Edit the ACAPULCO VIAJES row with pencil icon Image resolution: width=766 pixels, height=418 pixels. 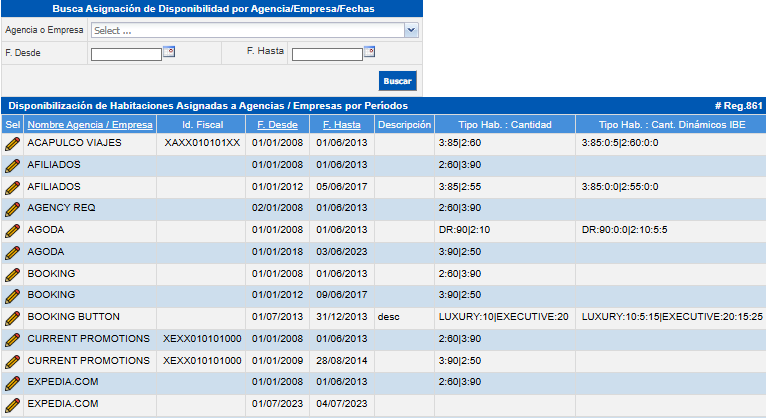pyautogui.click(x=12, y=143)
